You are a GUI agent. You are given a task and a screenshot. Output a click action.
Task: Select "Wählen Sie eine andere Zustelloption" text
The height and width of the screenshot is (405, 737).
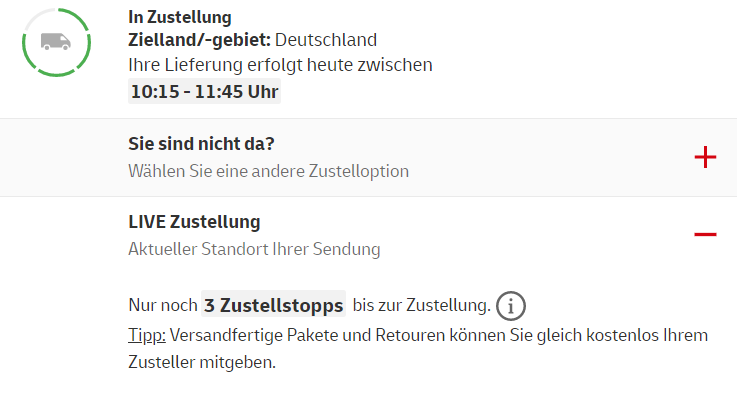[x=268, y=171]
